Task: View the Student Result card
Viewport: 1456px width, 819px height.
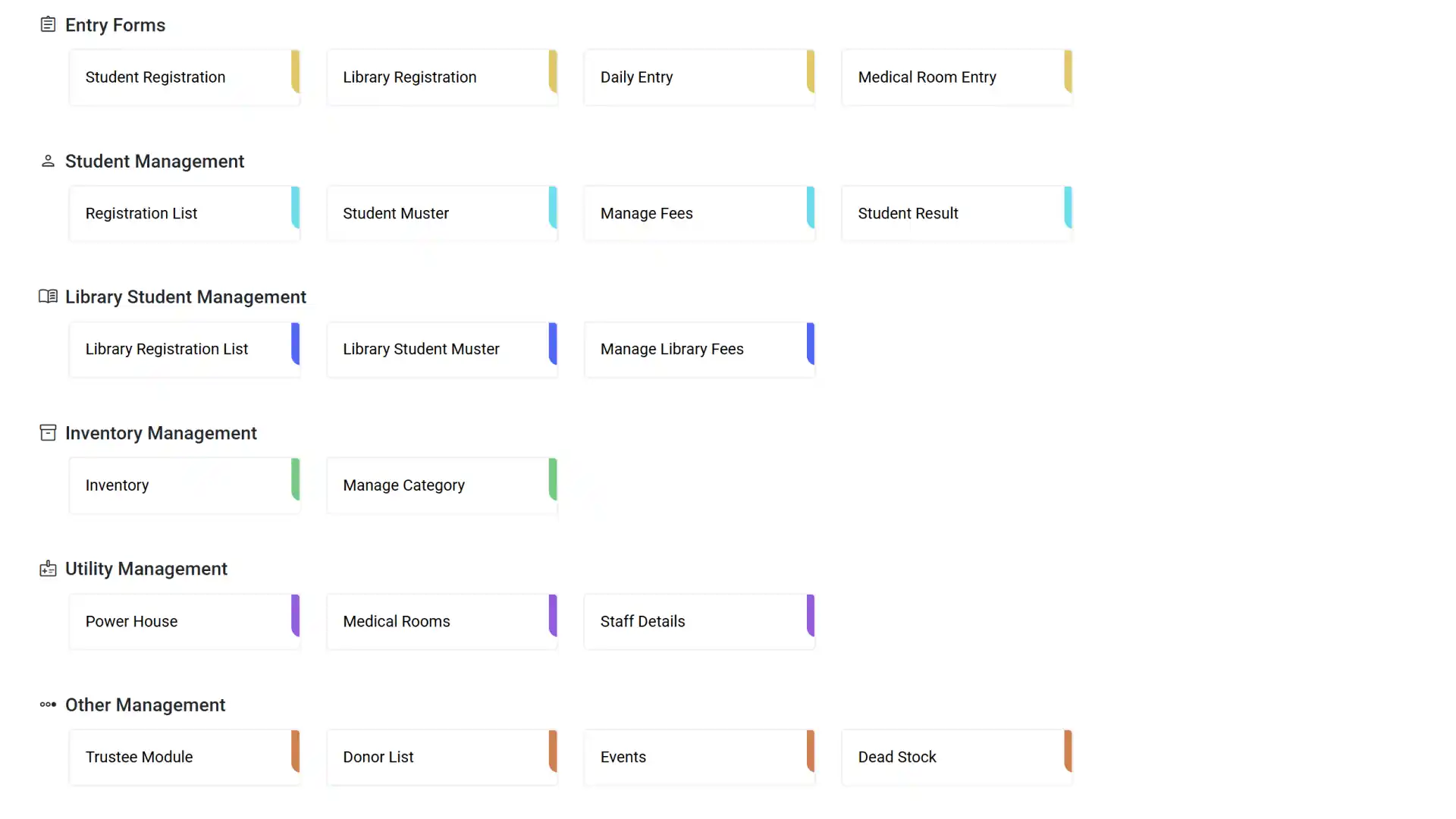Action: tap(956, 214)
